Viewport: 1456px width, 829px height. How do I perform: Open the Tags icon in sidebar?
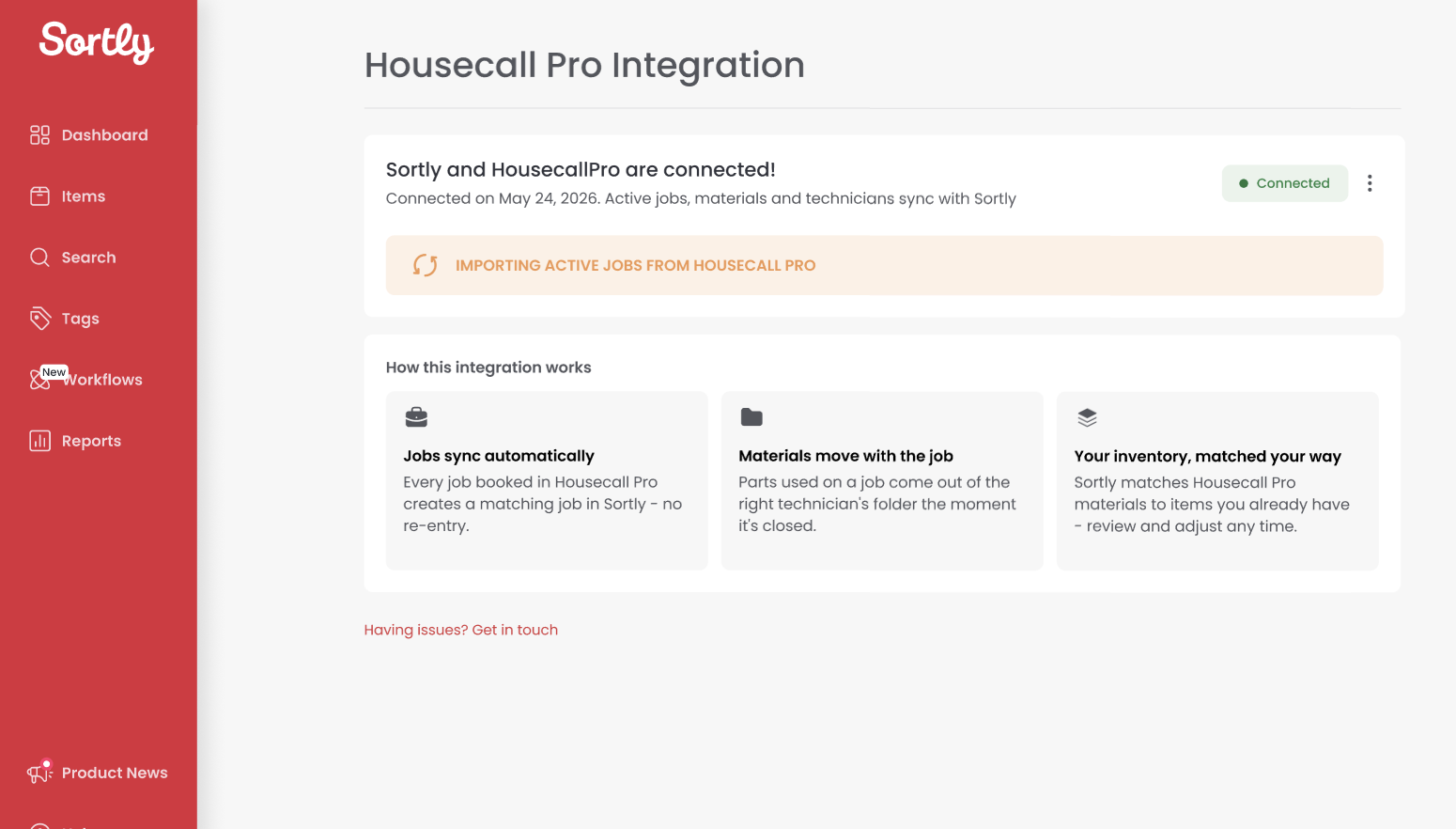point(39,319)
